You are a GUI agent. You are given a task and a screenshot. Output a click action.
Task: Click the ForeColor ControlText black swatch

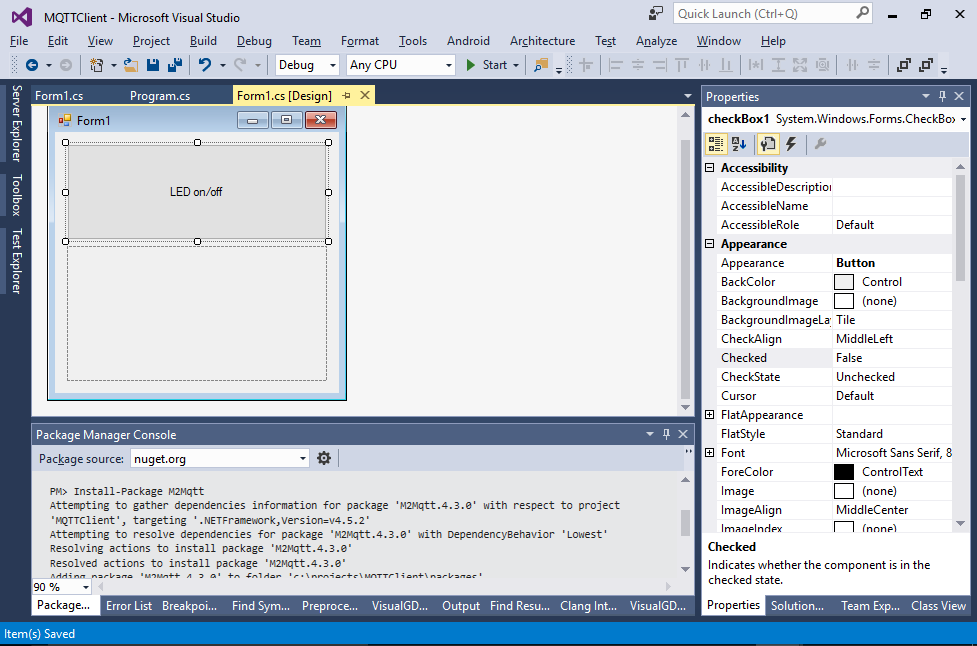click(x=844, y=472)
